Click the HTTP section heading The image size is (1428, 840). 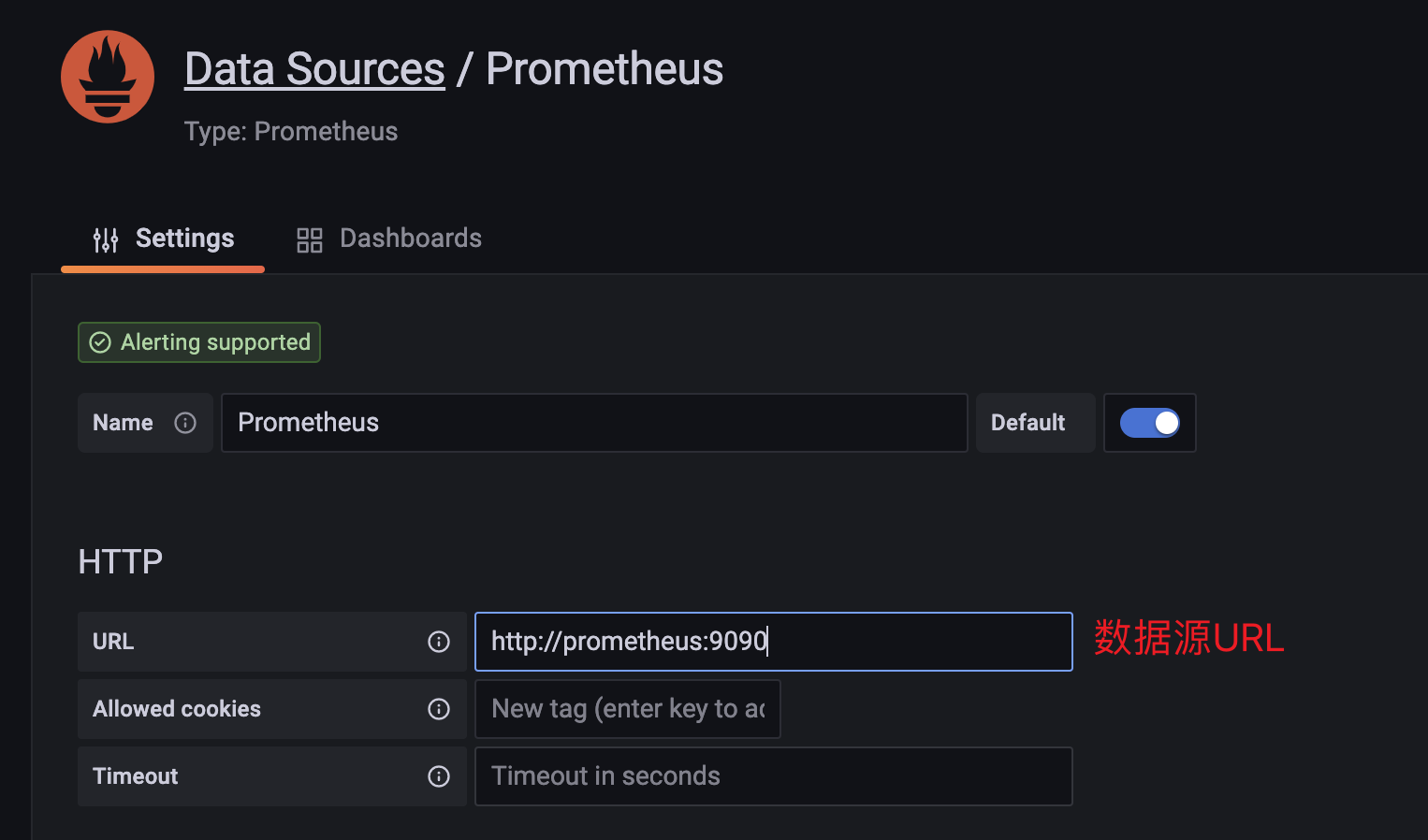click(x=121, y=562)
